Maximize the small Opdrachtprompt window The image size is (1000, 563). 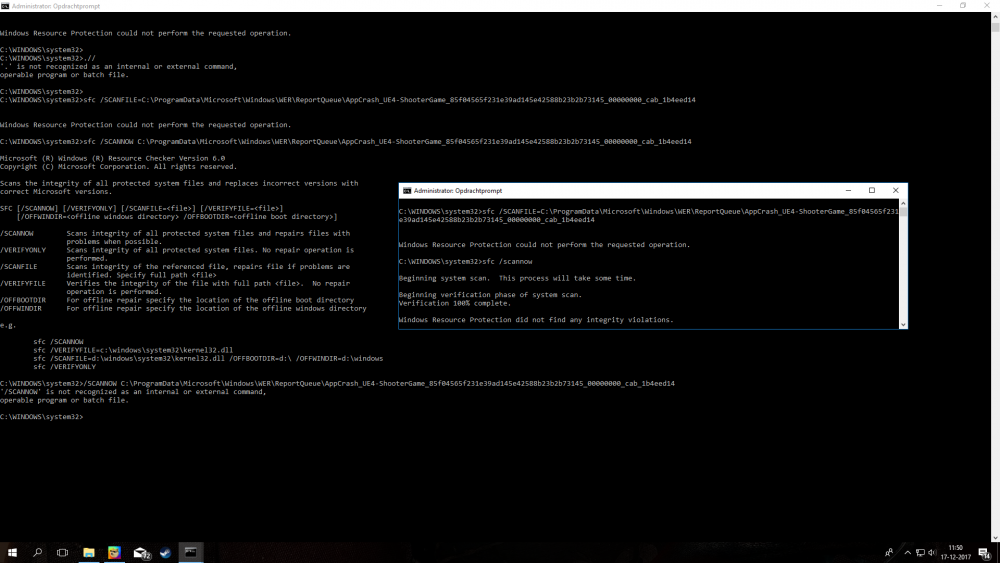(x=872, y=191)
